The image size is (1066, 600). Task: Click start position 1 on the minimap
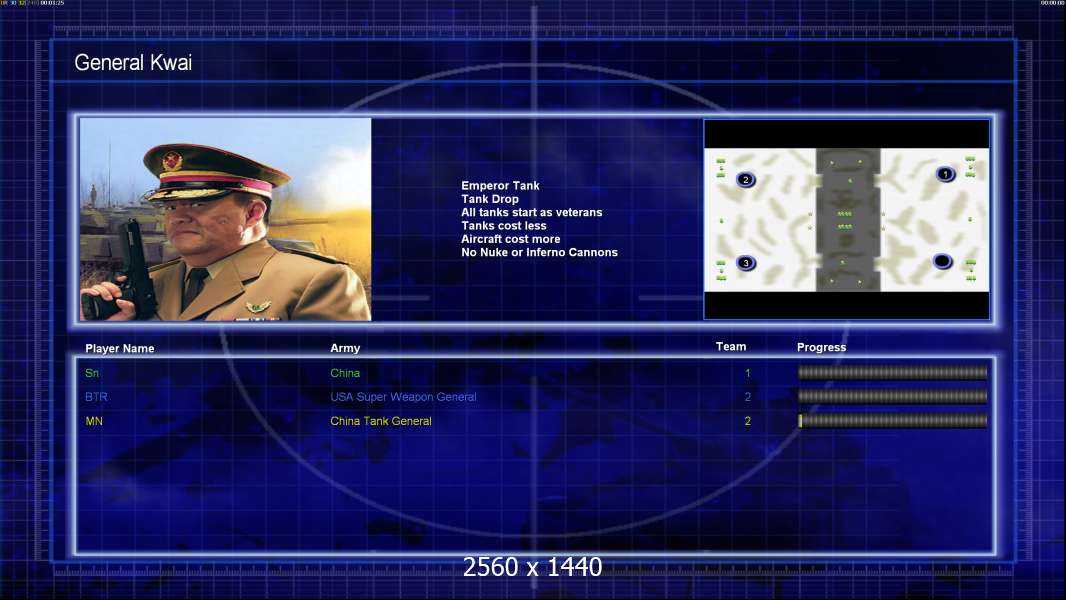coord(945,174)
